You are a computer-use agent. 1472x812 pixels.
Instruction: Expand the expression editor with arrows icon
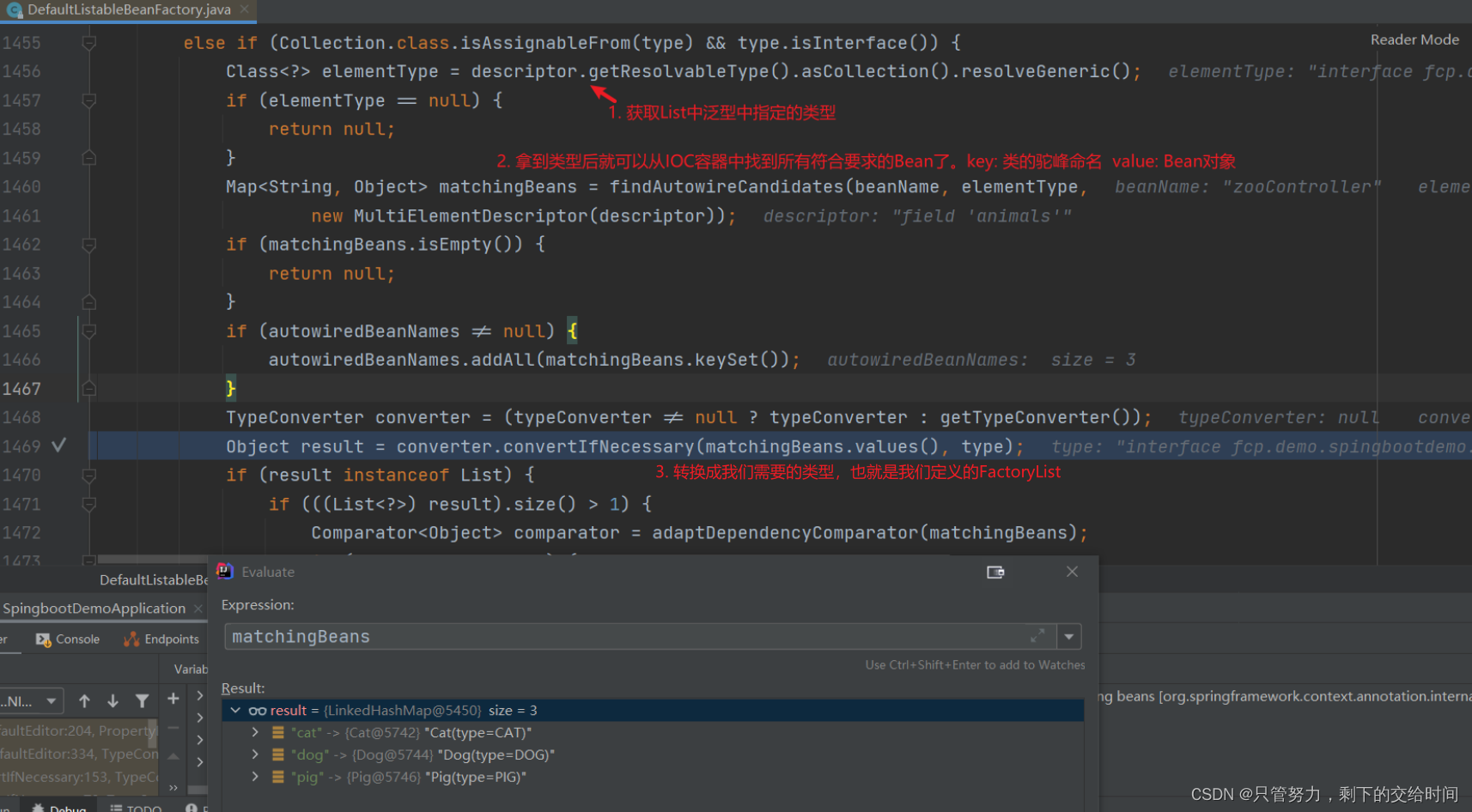1037,636
